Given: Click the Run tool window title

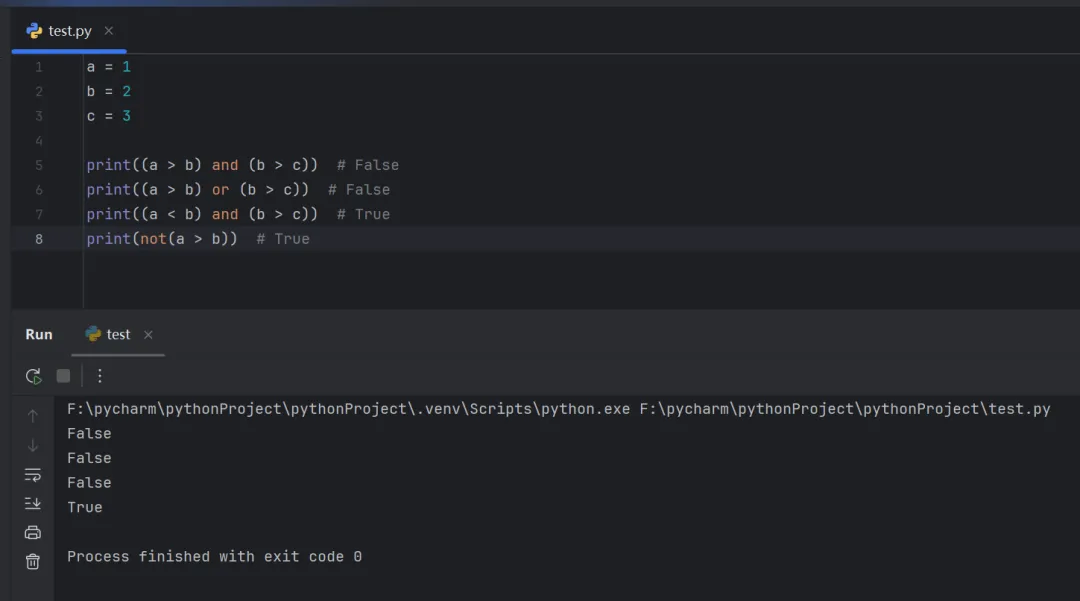Looking at the screenshot, I should coord(39,335).
